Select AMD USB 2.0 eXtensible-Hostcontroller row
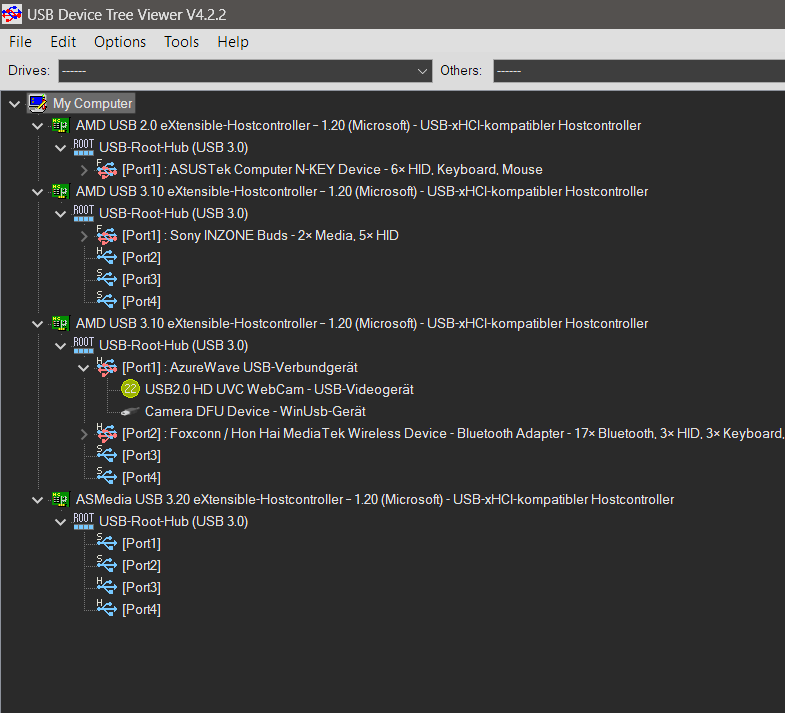 [358, 125]
